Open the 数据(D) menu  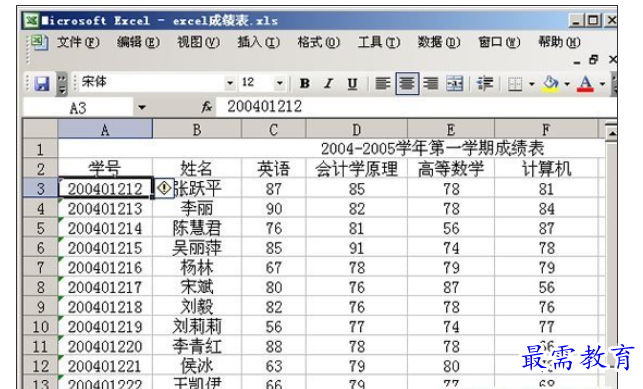[x=439, y=42]
